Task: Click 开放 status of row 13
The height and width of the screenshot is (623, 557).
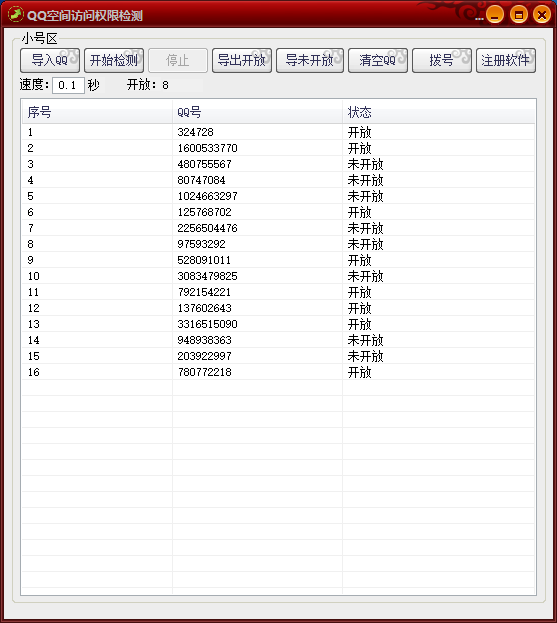Action: pos(360,324)
